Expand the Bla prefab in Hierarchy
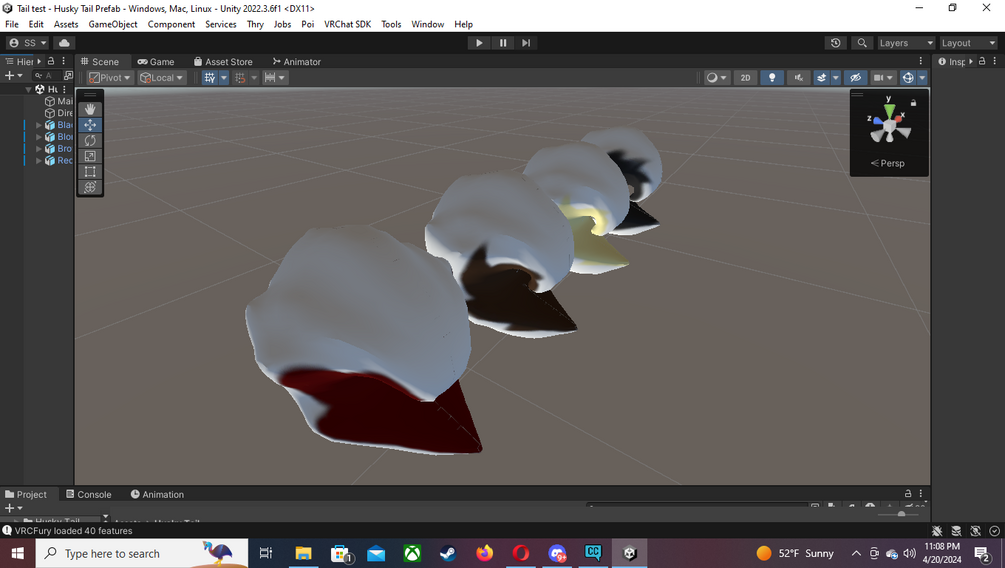 pyautogui.click(x=38, y=125)
